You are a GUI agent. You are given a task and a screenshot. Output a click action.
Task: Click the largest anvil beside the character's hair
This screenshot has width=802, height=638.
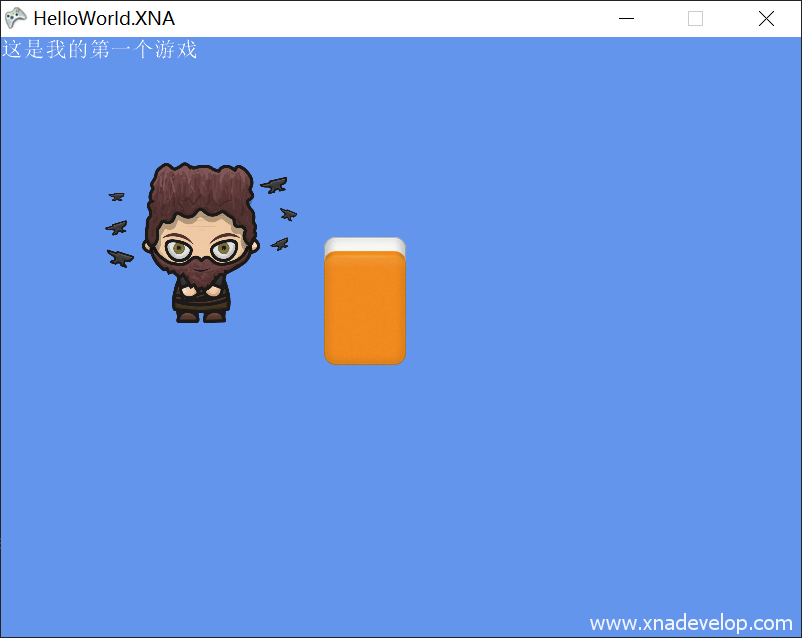tap(274, 185)
